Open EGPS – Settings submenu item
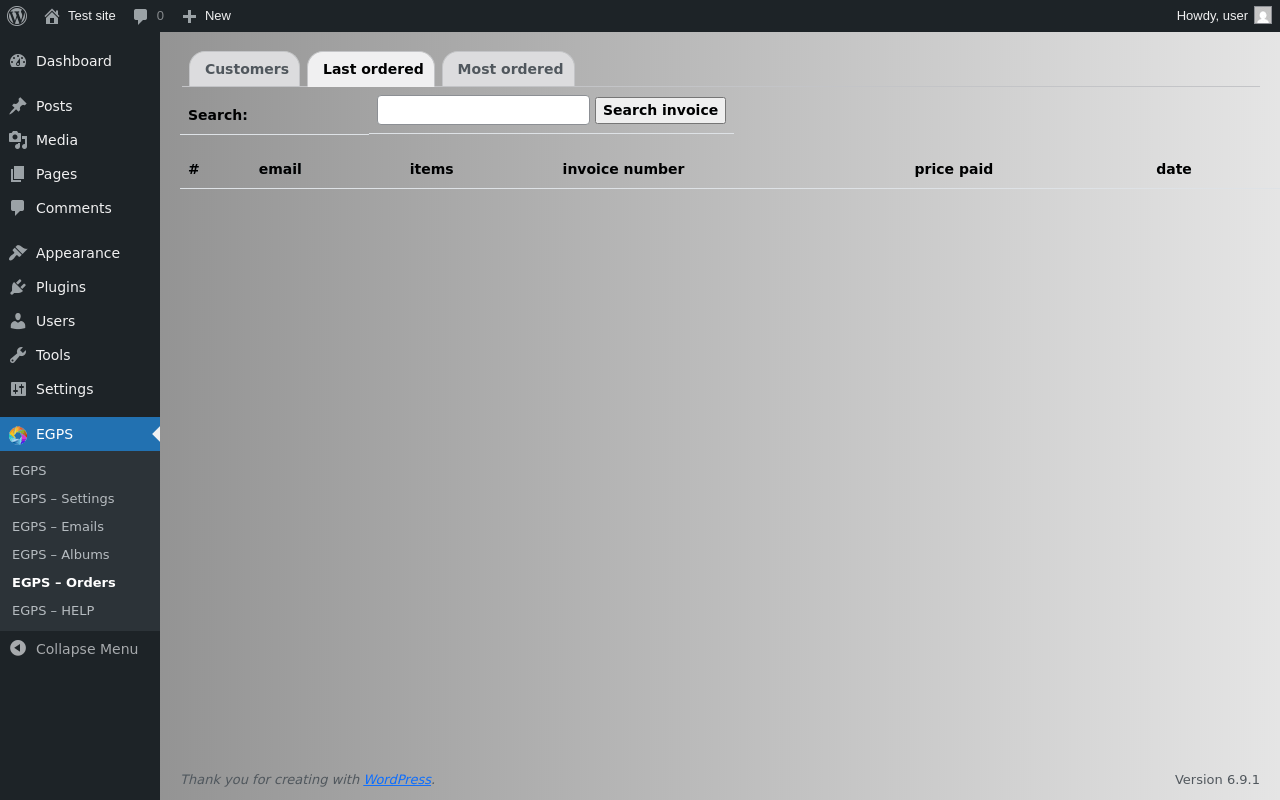Image resolution: width=1280 pixels, height=800 pixels. (x=63, y=498)
